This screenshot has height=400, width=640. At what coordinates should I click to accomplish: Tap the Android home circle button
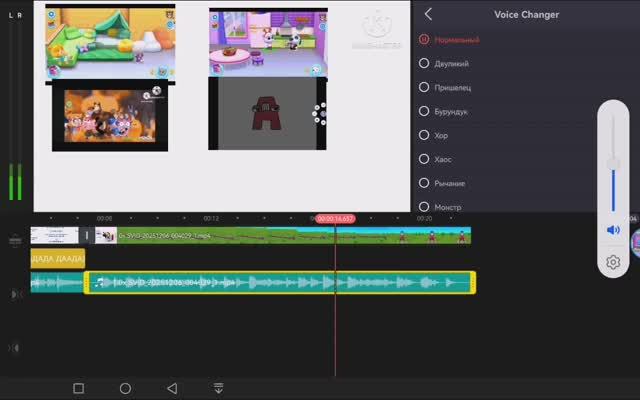(125, 388)
